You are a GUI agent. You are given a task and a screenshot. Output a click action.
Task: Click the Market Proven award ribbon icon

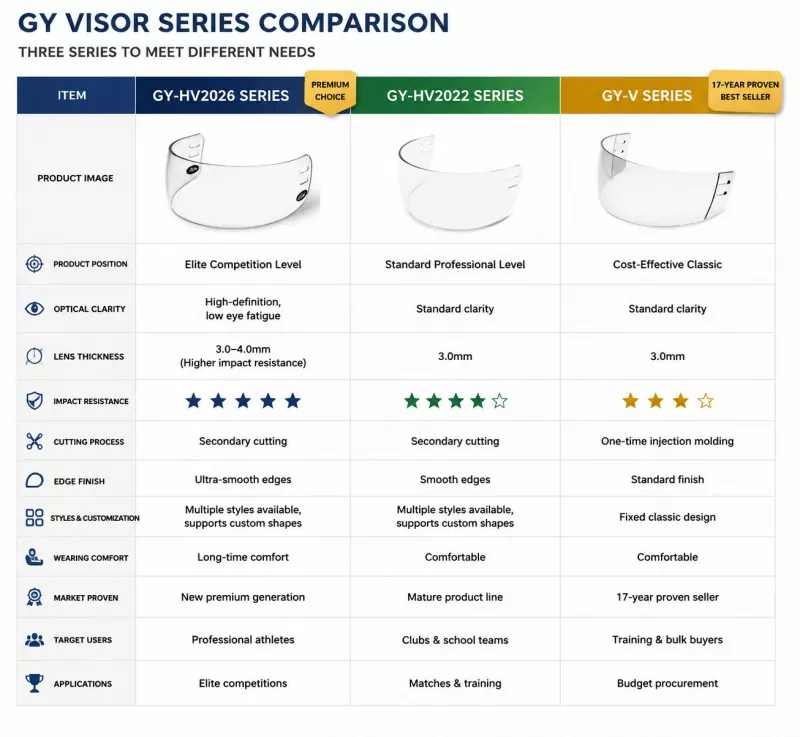[34, 597]
